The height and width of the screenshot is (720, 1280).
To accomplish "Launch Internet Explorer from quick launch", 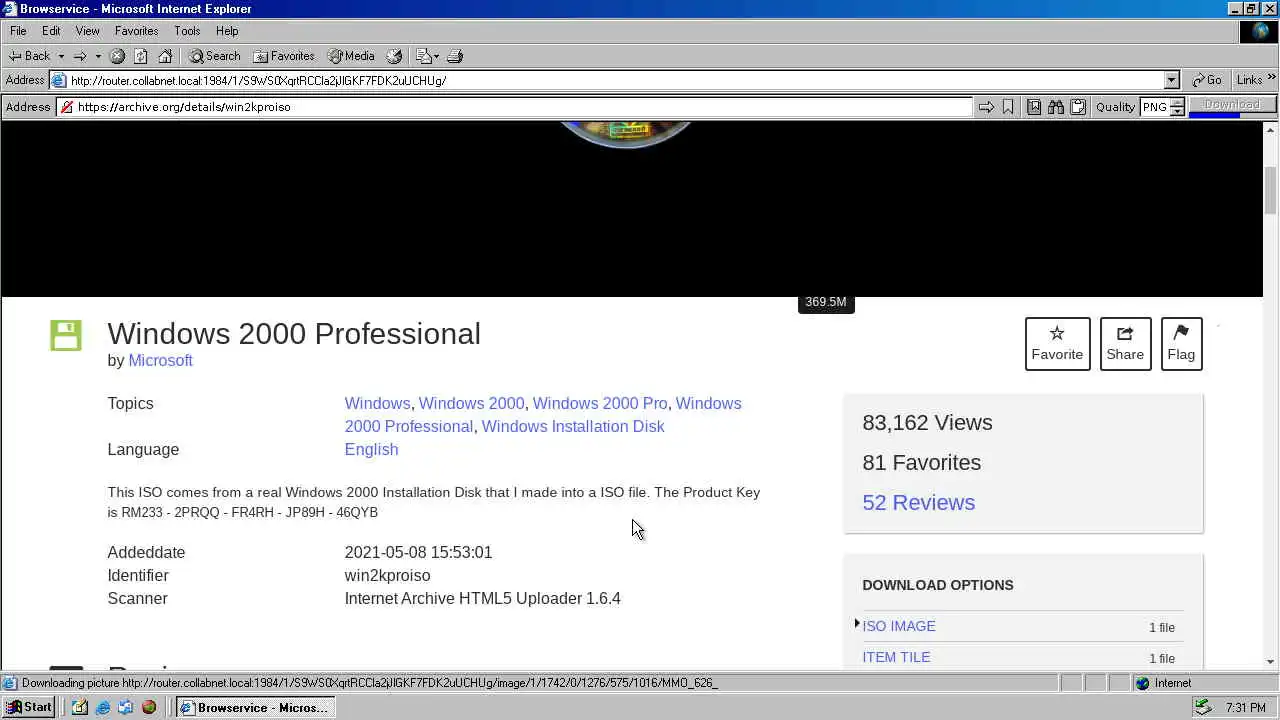I will tap(102, 707).
